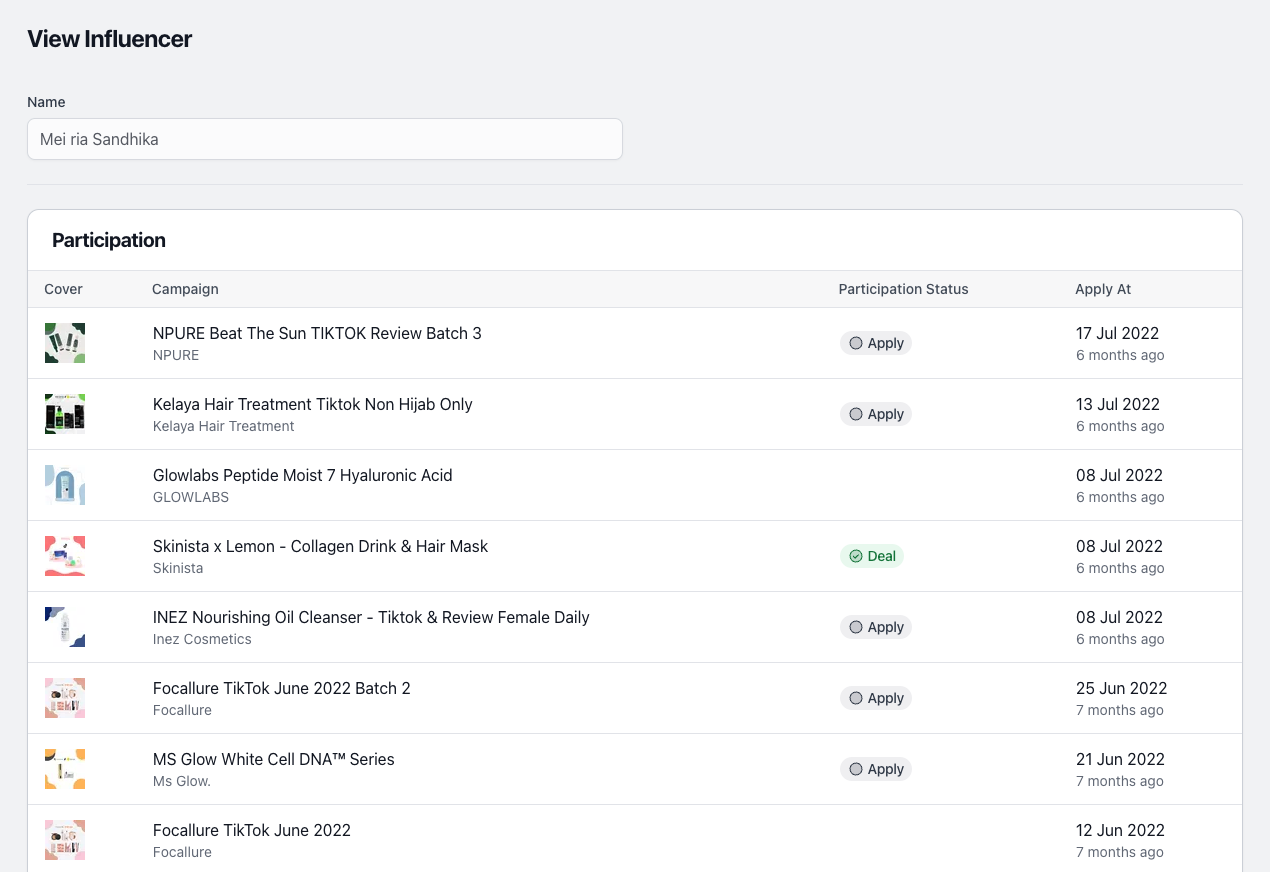Open Focallure TikTok June 2022 Batch 2 title
The image size is (1270, 872).
(282, 688)
